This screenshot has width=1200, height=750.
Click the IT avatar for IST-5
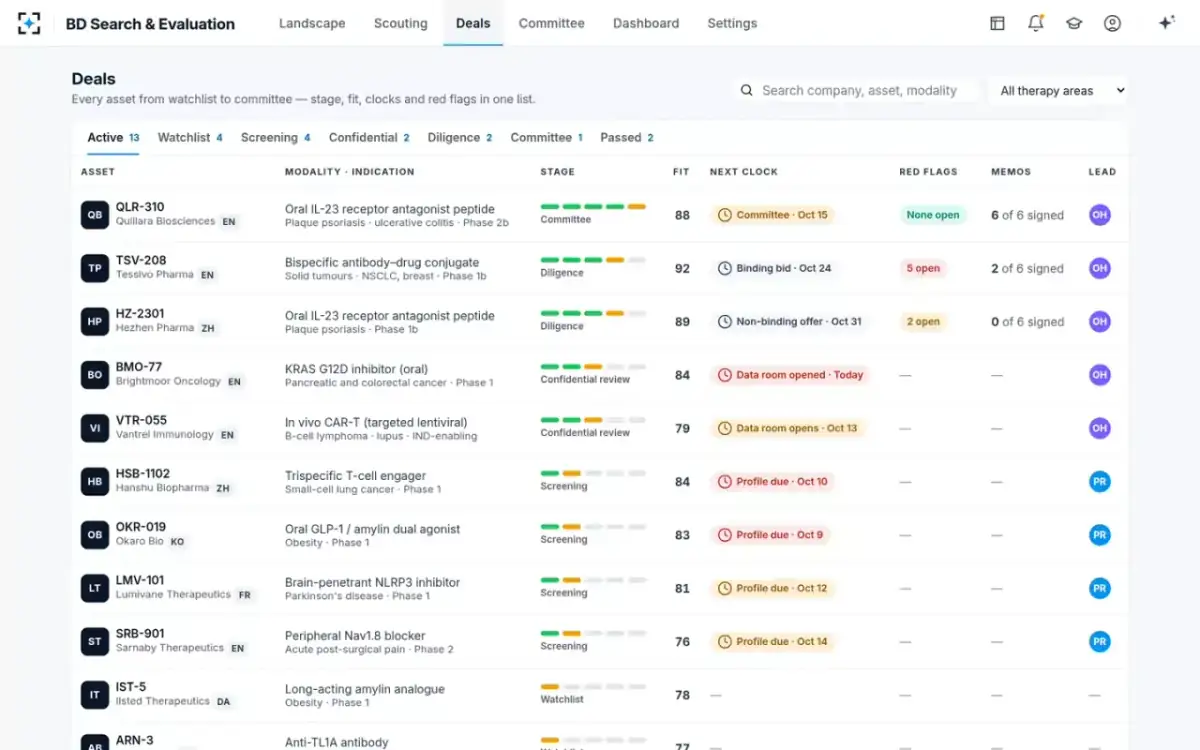pyautogui.click(x=95, y=695)
